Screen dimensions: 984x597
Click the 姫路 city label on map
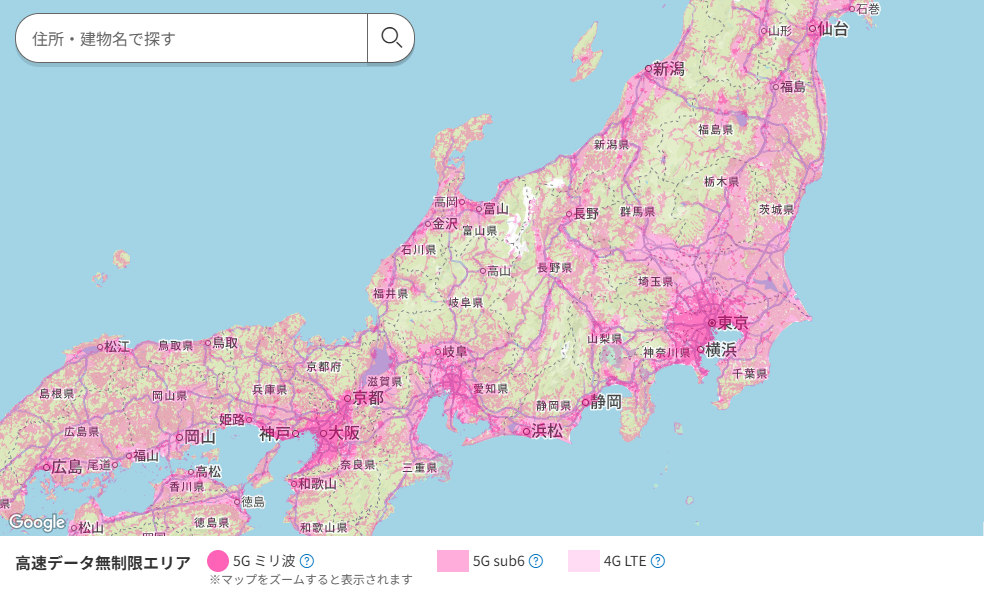(232, 419)
